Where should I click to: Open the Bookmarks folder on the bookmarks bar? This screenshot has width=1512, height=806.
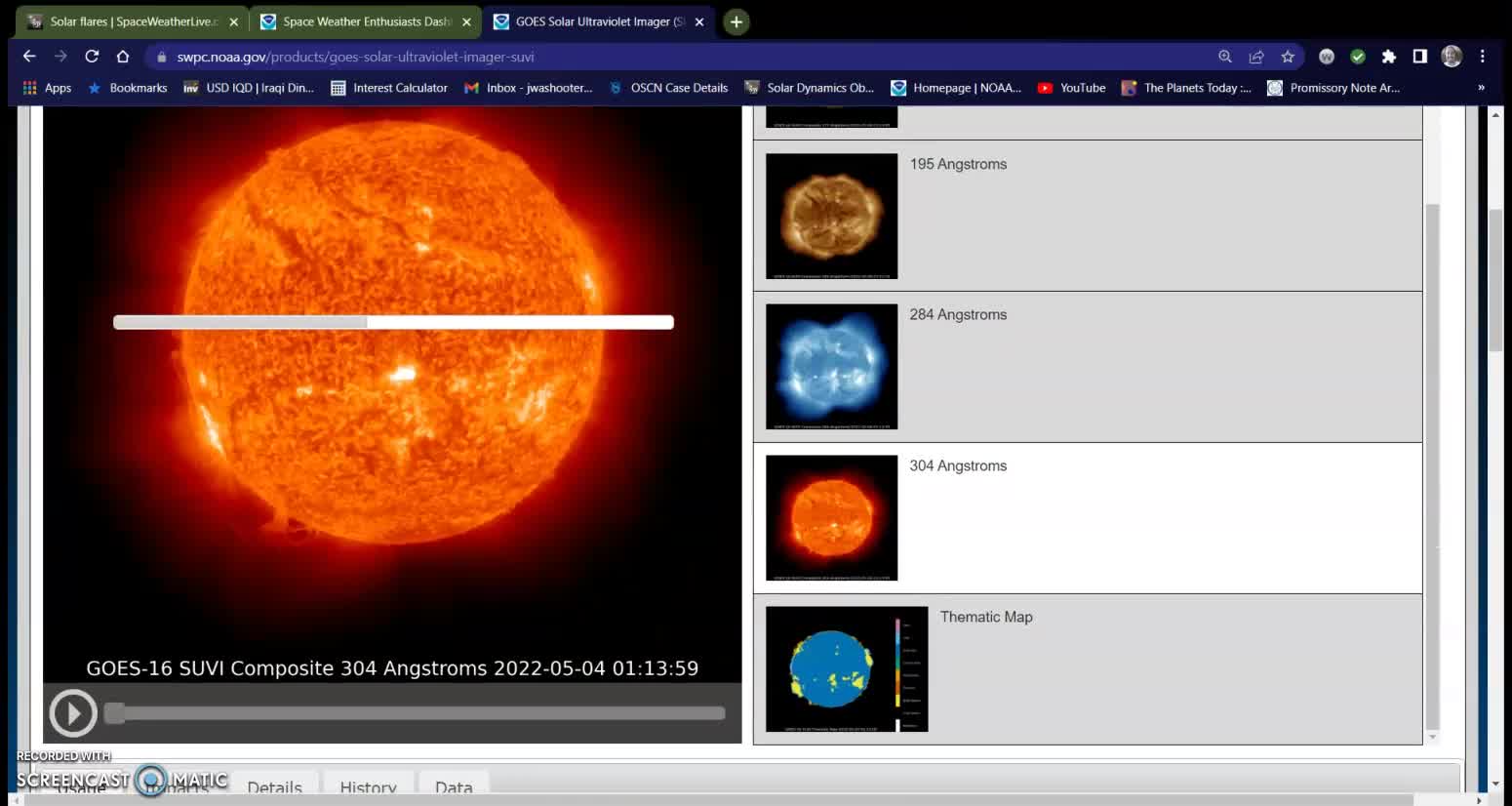[x=128, y=88]
